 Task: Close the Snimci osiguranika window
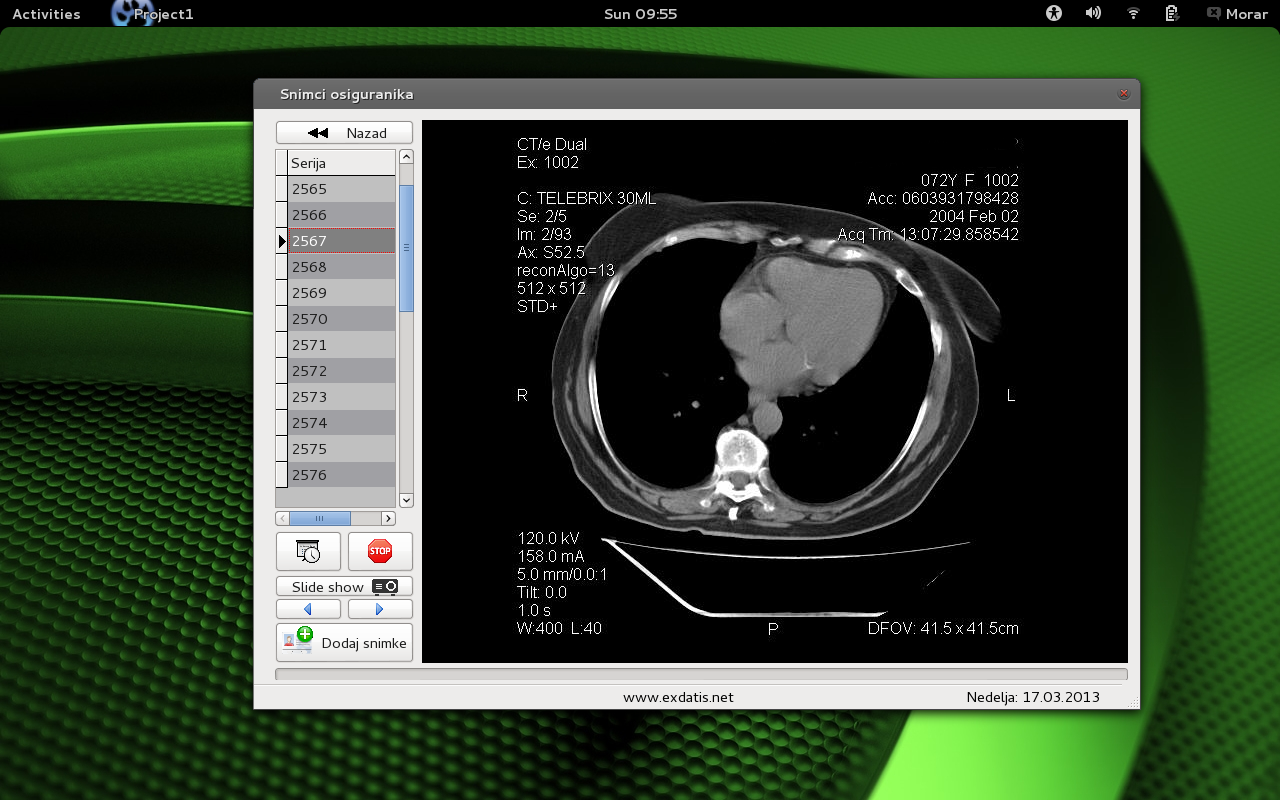1124,94
